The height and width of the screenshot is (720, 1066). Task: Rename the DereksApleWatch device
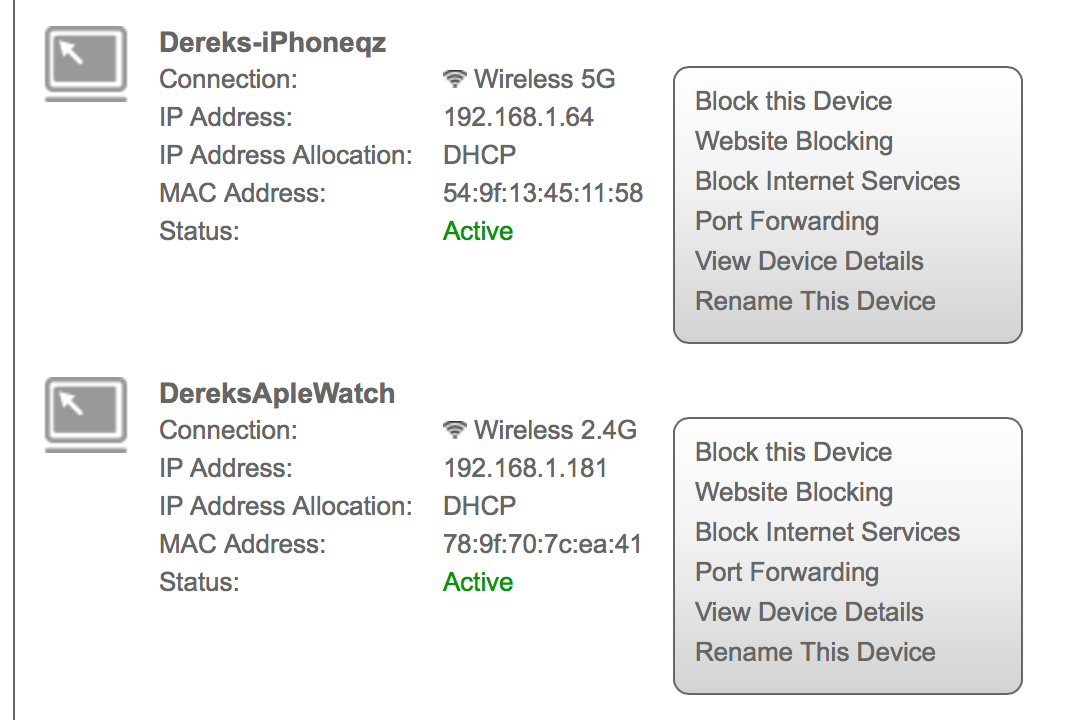click(815, 652)
